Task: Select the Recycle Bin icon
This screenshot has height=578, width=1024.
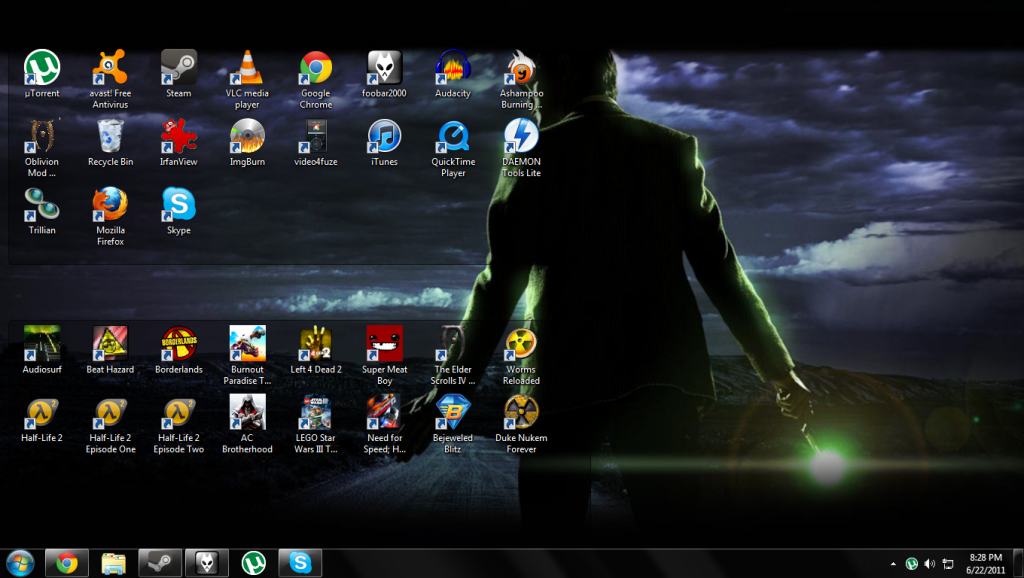Action: point(110,137)
